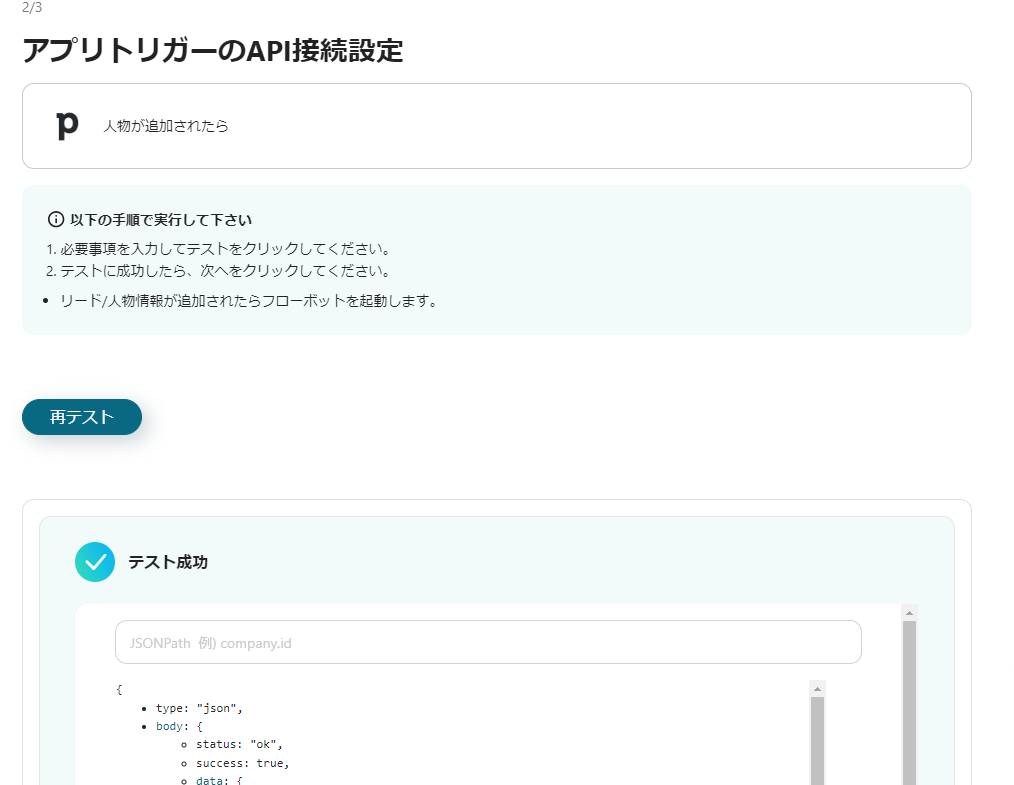Collapse the data: { JSON node

point(219,780)
